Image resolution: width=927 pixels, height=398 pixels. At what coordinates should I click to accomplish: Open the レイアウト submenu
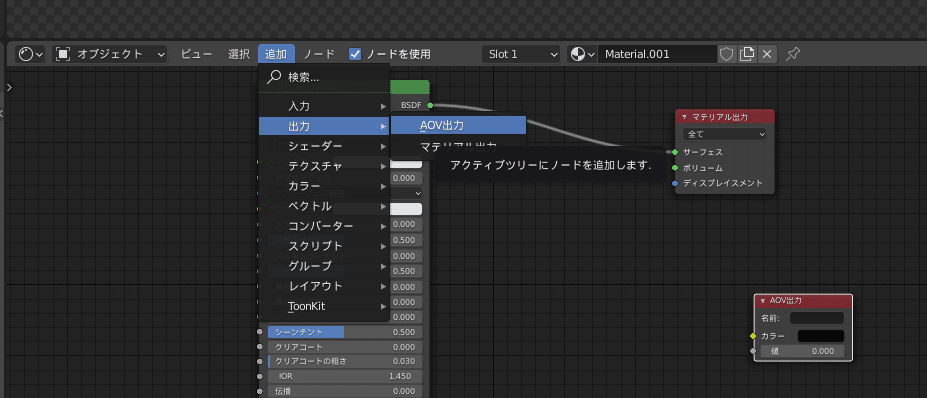click(x=324, y=286)
